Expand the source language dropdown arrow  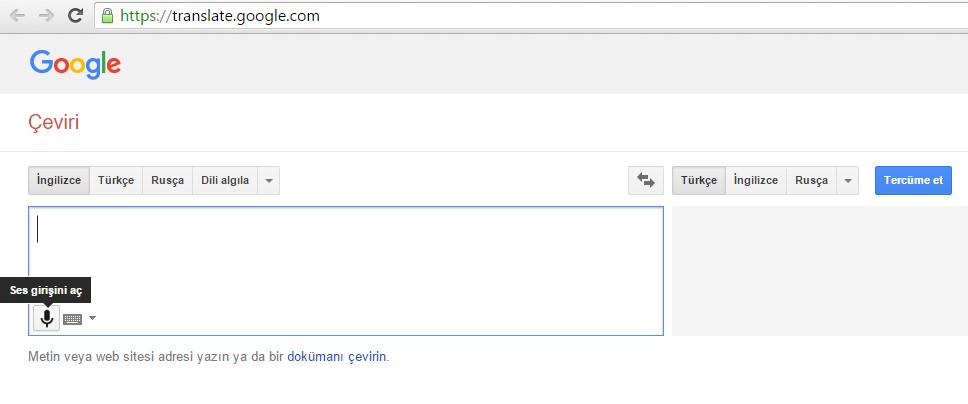pos(268,180)
